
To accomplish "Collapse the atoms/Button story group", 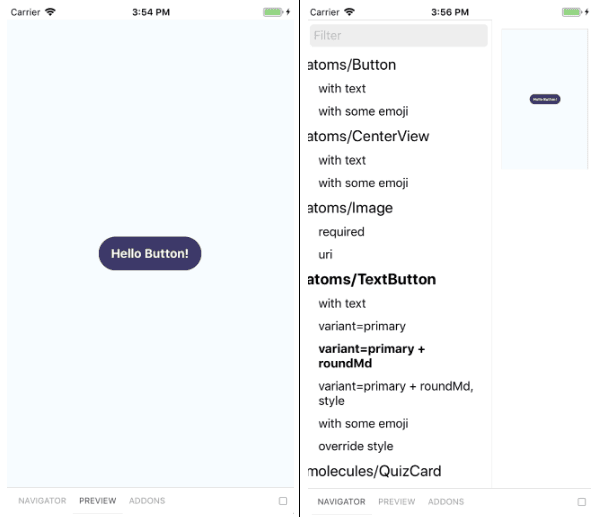I will tap(352, 65).
